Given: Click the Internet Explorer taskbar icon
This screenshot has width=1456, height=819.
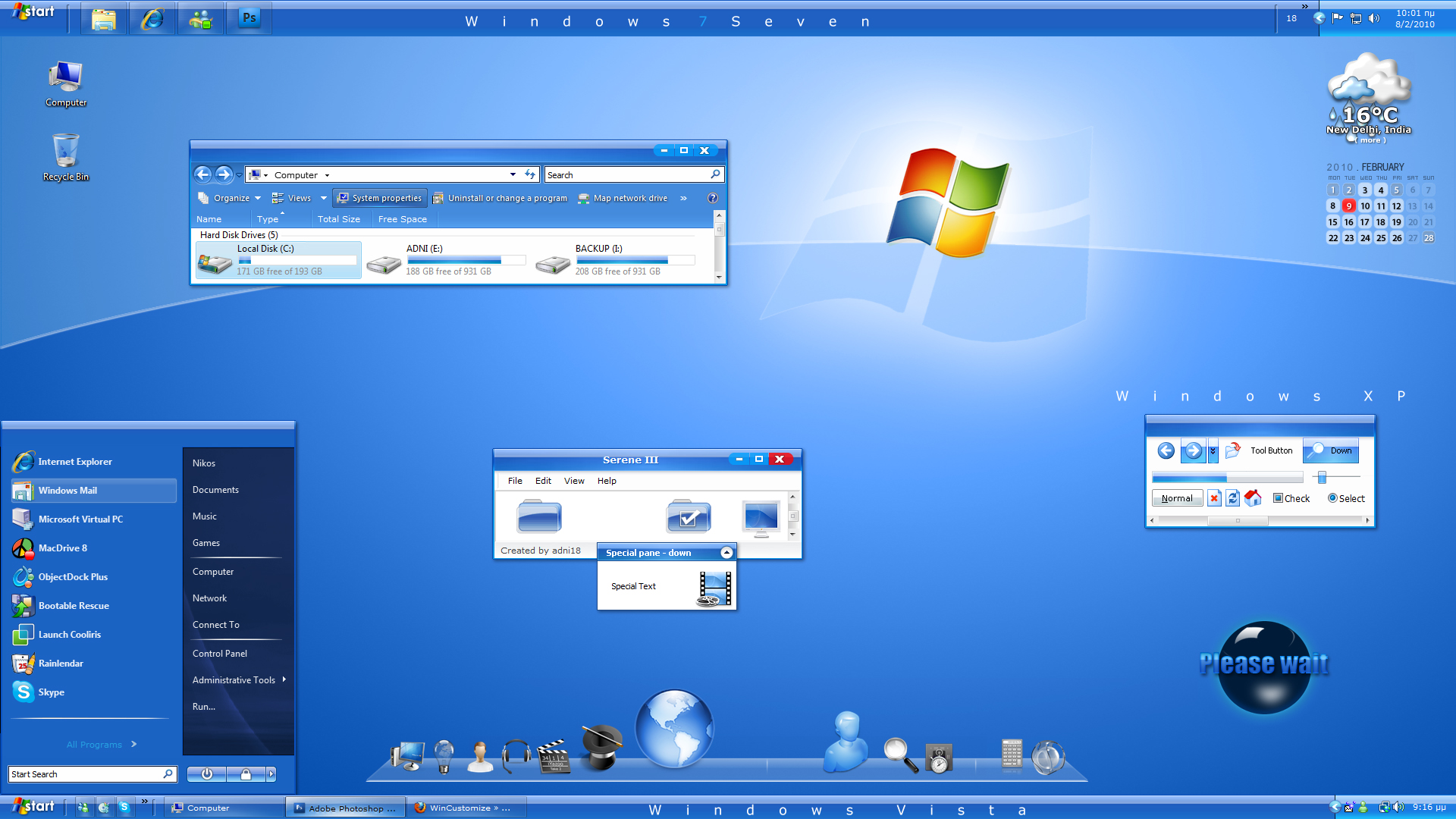Looking at the screenshot, I should pos(152,18).
